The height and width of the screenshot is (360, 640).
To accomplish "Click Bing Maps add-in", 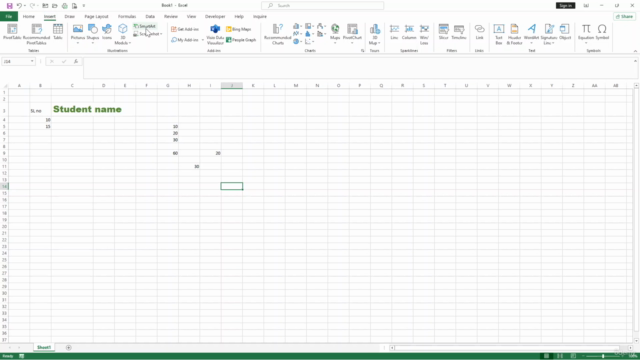I will (x=239, y=29).
